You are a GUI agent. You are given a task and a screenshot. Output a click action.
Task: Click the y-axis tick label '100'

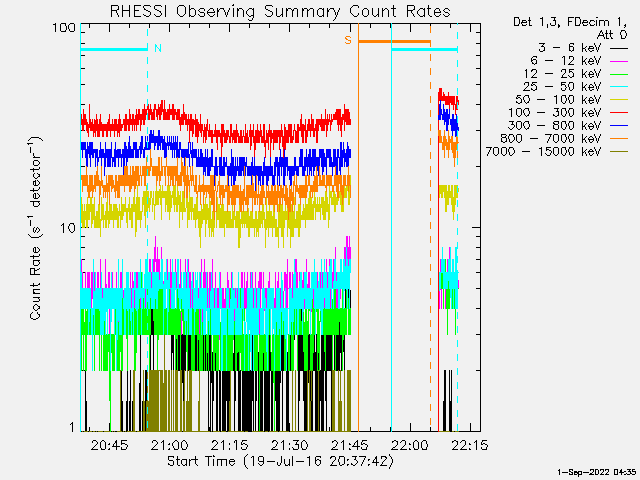pyautogui.click(x=64, y=28)
